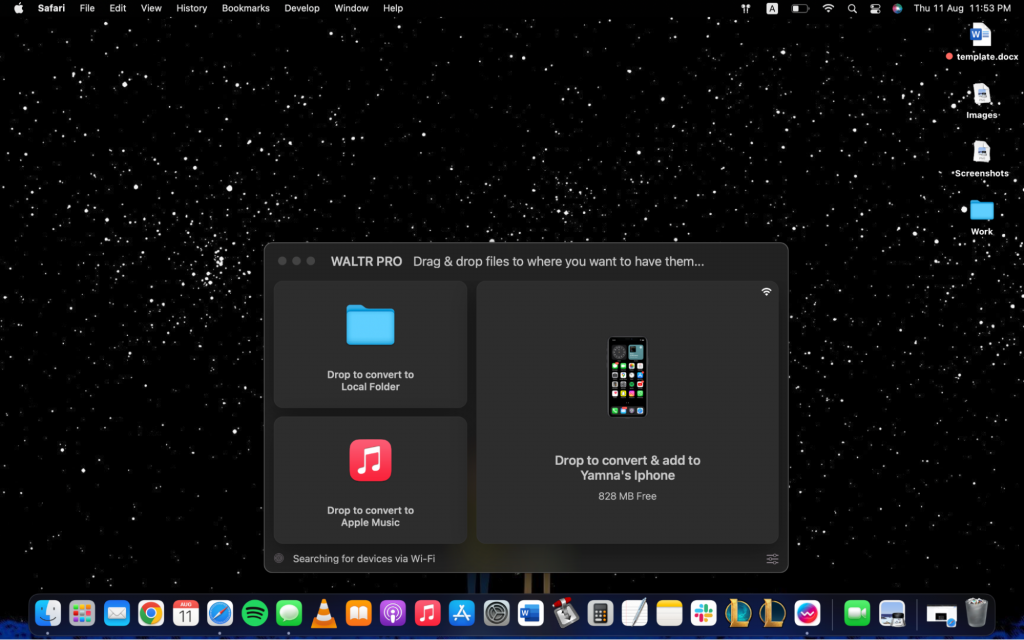The width and height of the screenshot is (1024, 640).
Task: Open the View menu
Action: click(151, 8)
